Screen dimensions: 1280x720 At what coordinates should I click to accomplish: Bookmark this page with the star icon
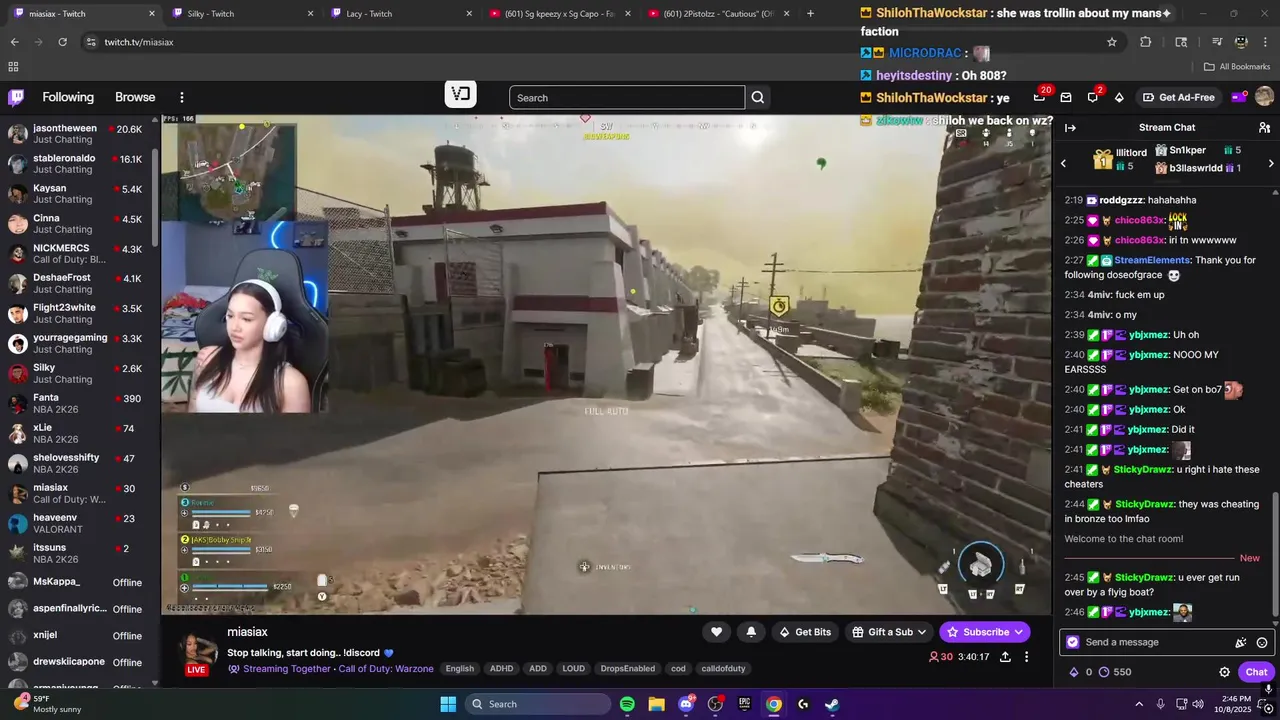pyautogui.click(x=1112, y=42)
